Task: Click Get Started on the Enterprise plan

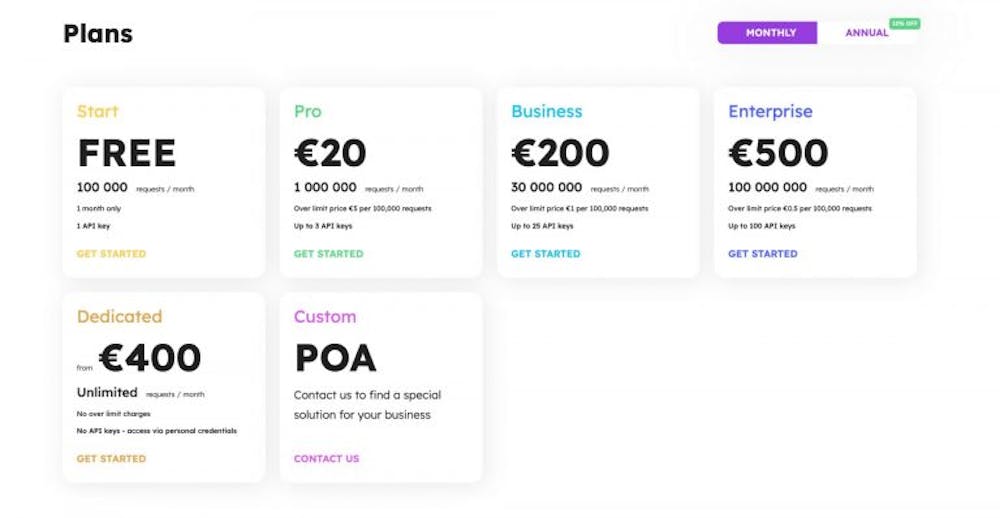Action: pyautogui.click(x=763, y=253)
